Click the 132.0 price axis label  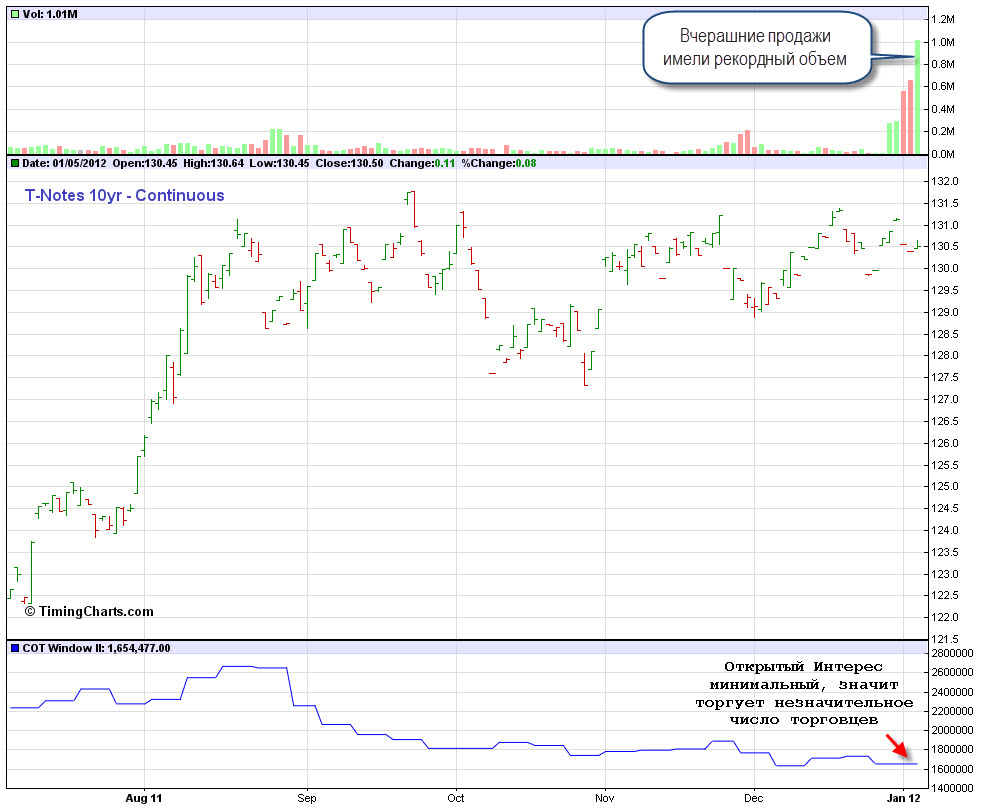tap(945, 181)
